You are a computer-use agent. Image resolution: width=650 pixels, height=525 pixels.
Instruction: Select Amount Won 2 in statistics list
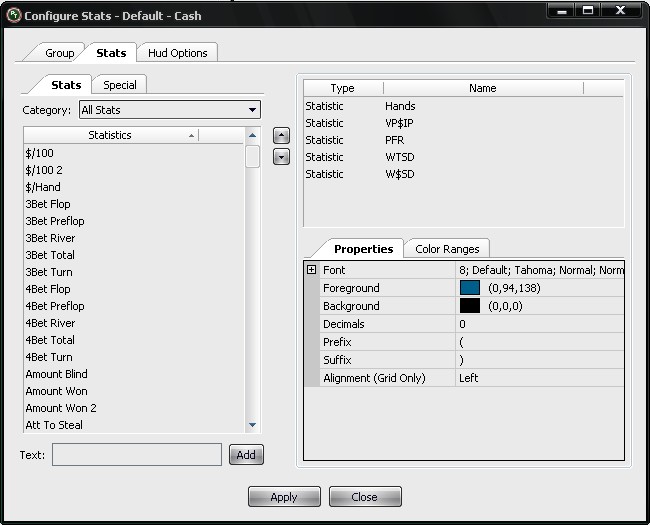click(134, 408)
